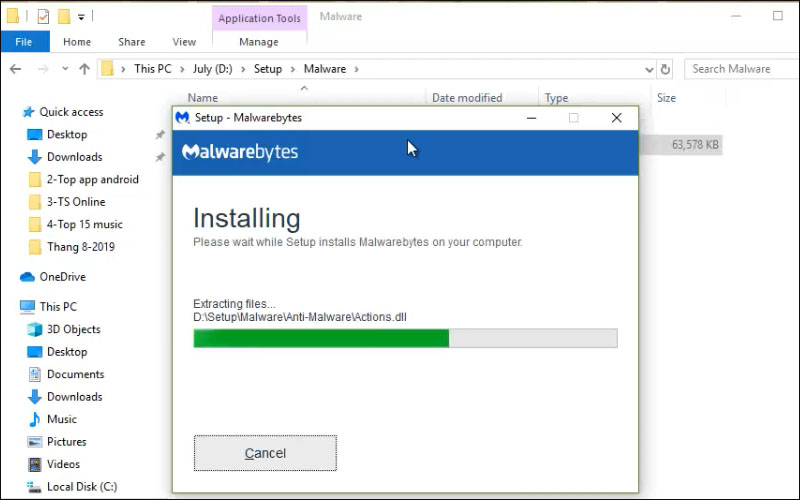
Task: Sort by the Type column header
Action: [556, 97]
